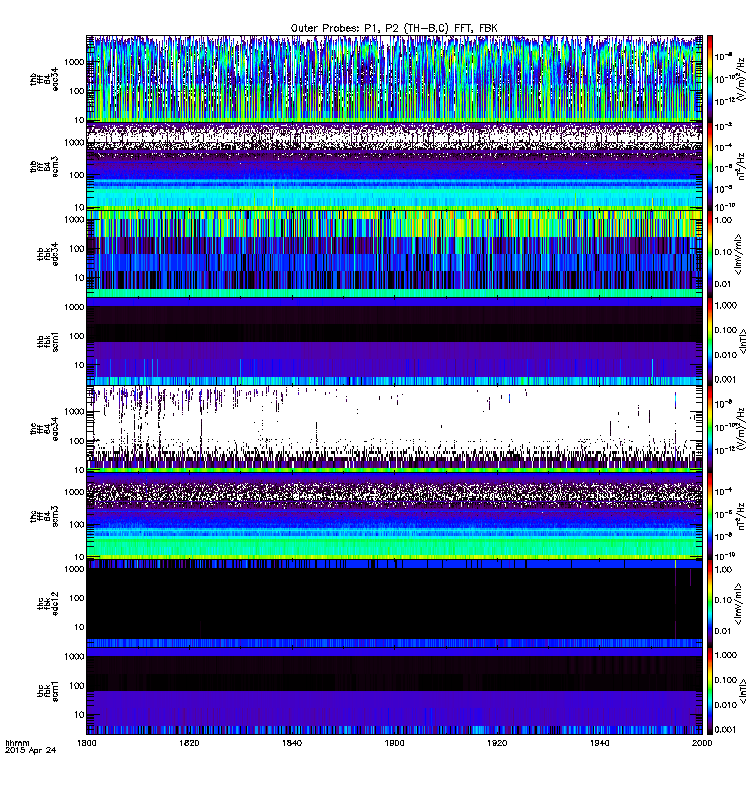Click the color bar of thc fbk scm1 panel
The height and width of the screenshot is (800, 750).
[x=709, y=691]
